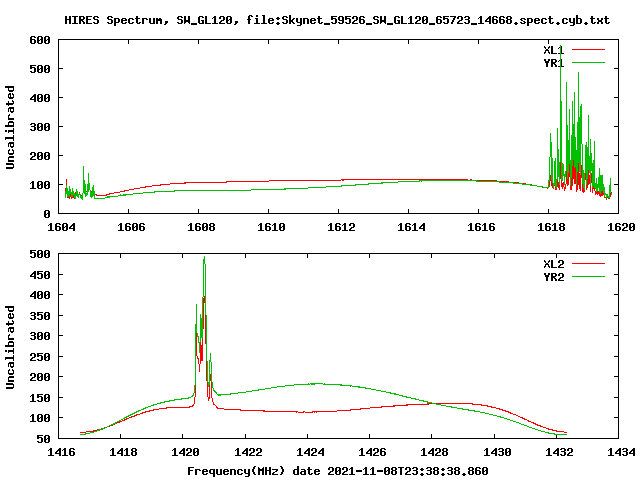Screen dimensions: 640x480
Task: Click the 1618 tick label on top plot
Action: pyautogui.click(x=551, y=227)
